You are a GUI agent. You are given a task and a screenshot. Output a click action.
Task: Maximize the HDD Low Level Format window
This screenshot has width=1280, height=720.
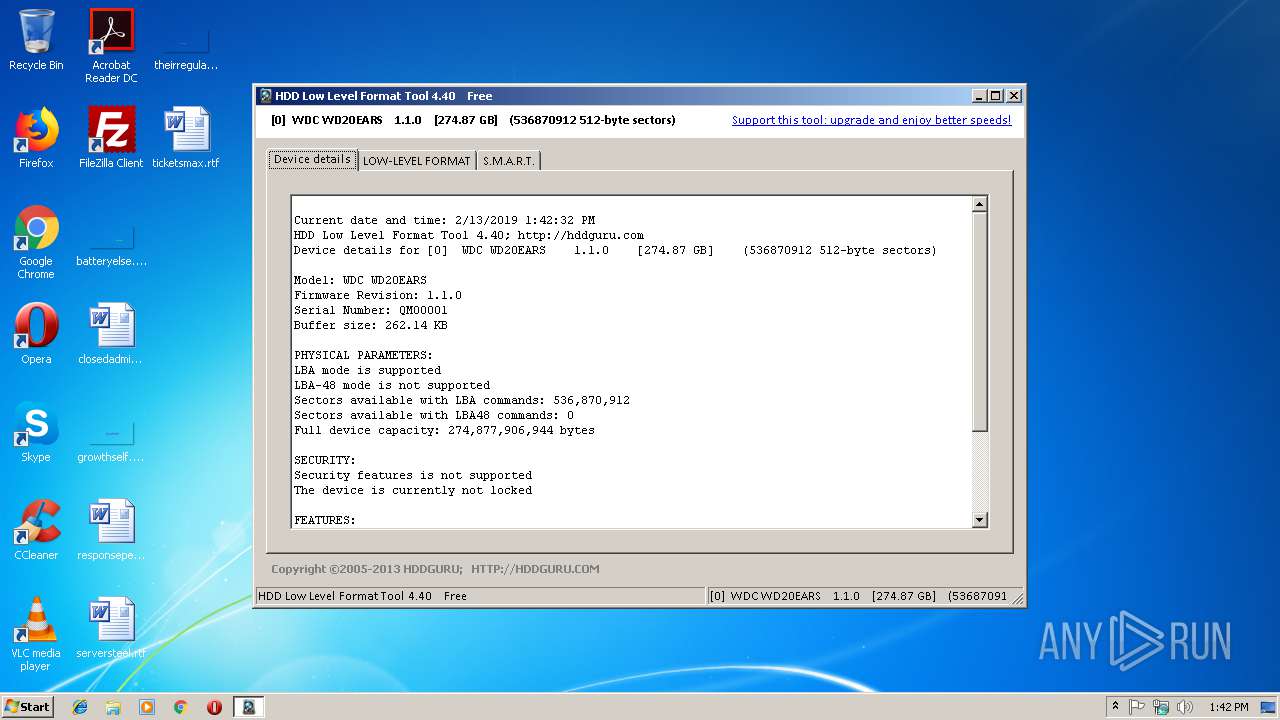tap(996, 96)
